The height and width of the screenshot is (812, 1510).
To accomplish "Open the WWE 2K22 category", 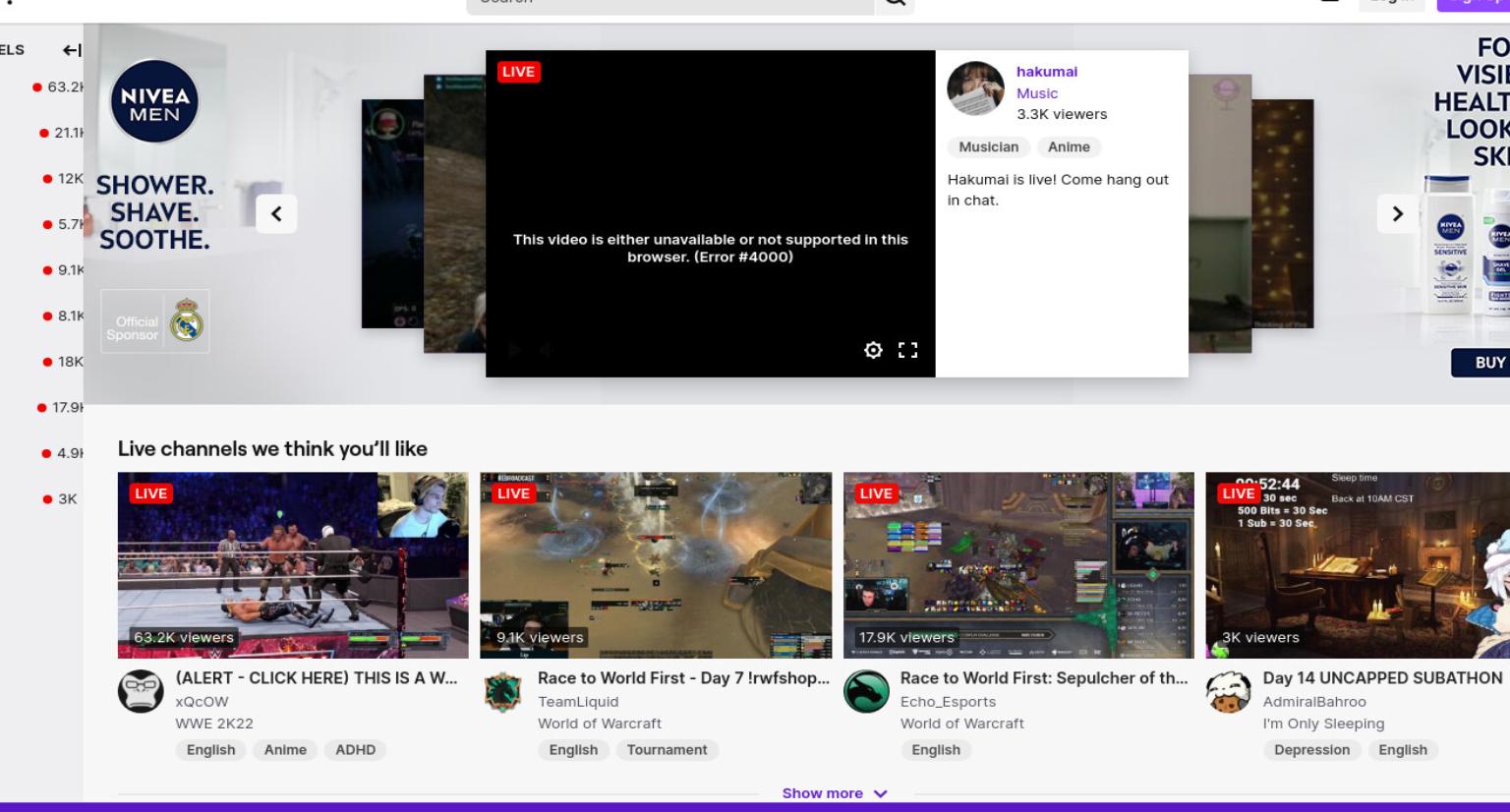I will pyautogui.click(x=214, y=724).
